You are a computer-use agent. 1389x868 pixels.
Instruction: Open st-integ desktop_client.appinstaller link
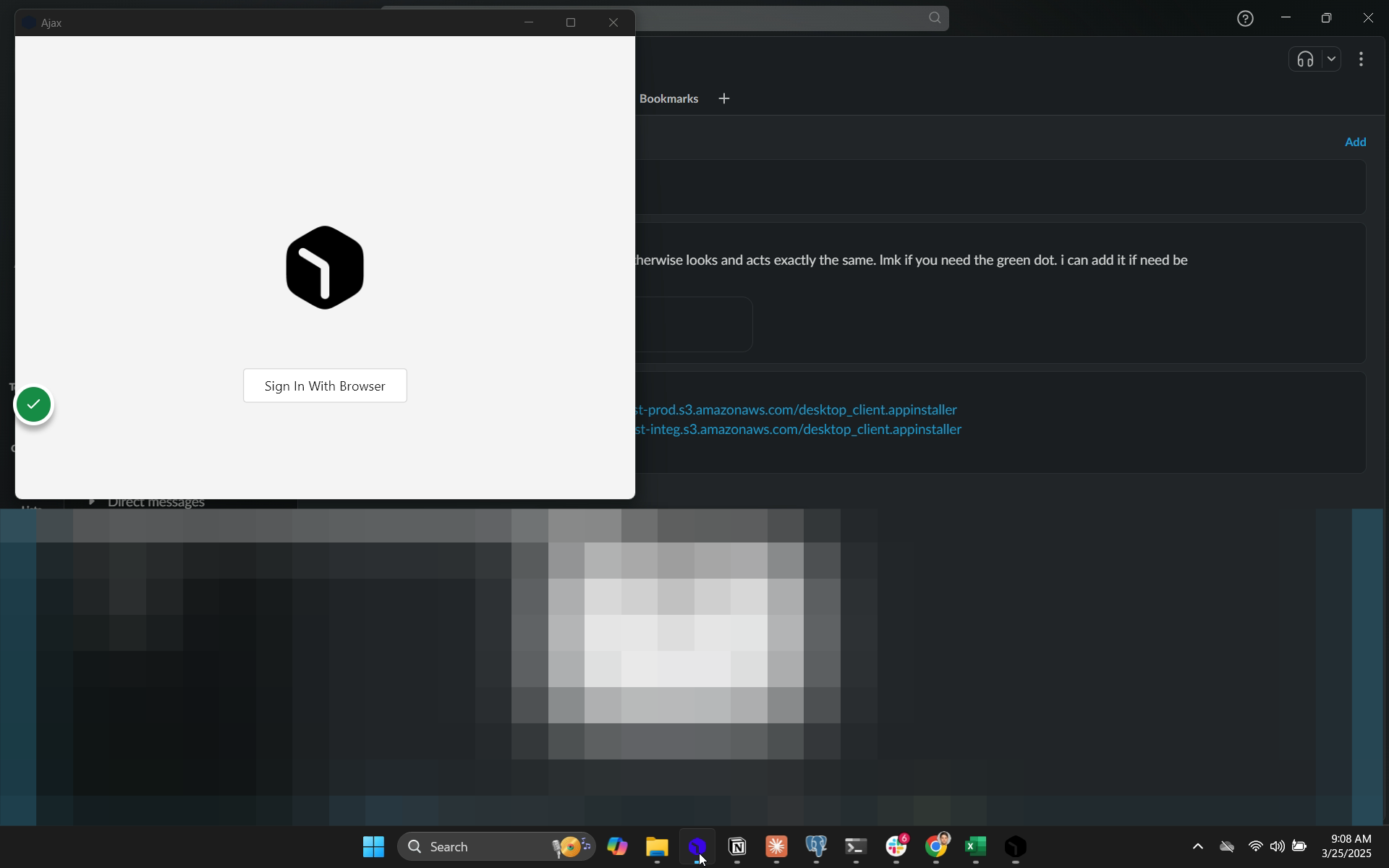pyautogui.click(x=798, y=429)
